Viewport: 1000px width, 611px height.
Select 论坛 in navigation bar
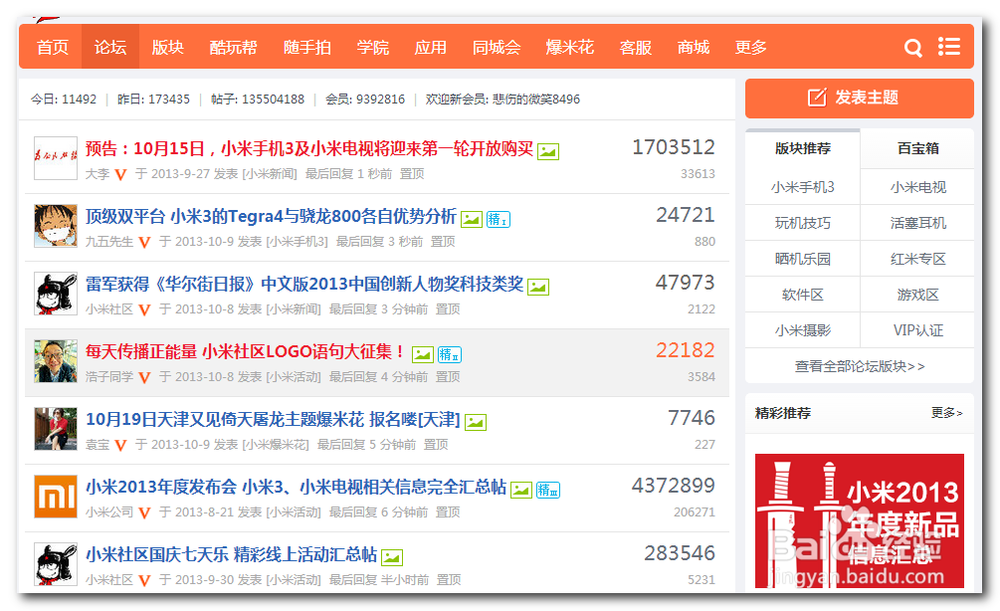coord(110,47)
